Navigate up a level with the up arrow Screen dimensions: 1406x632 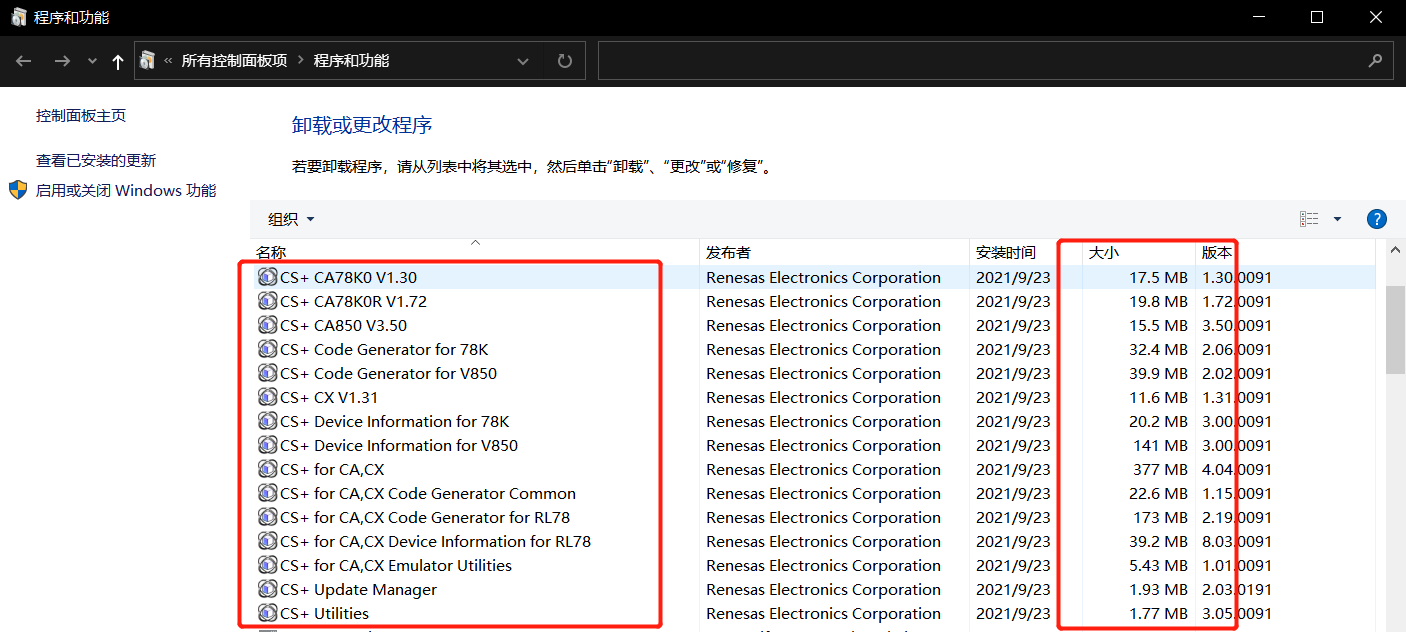tap(117, 61)
